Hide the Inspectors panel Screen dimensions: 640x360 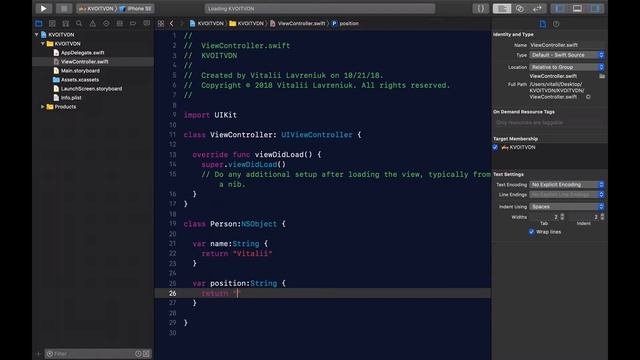(595, 8)
